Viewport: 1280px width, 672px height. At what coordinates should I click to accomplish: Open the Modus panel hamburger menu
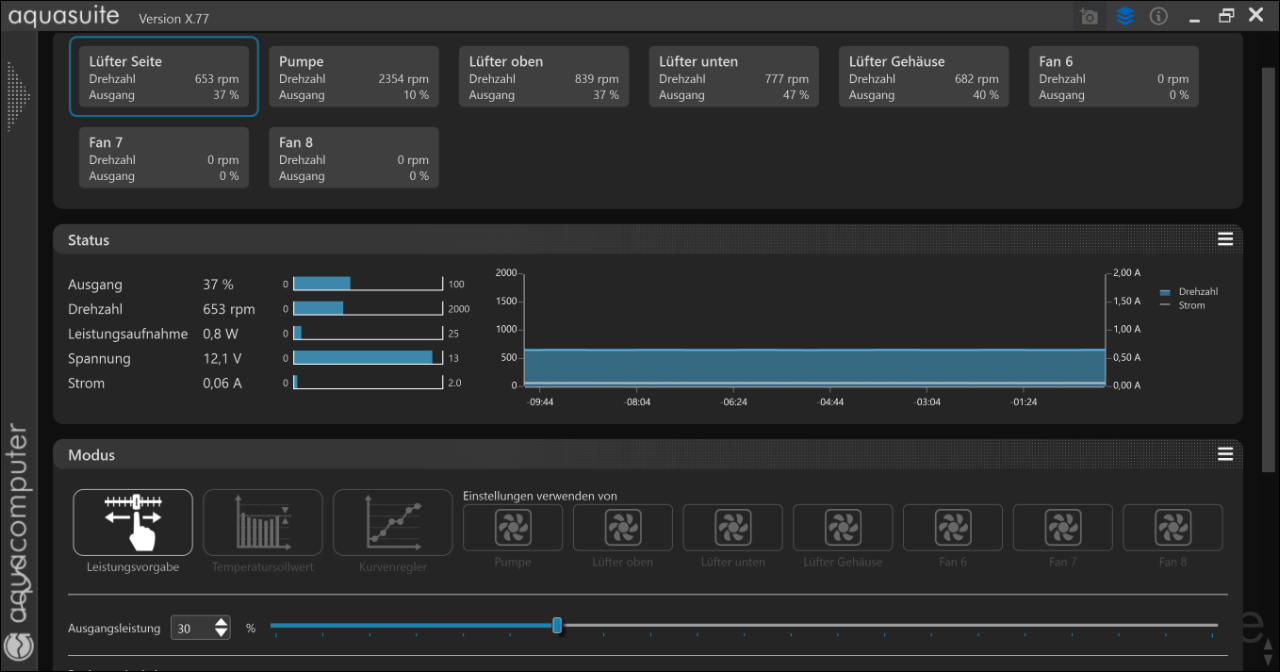point(1225,454)
